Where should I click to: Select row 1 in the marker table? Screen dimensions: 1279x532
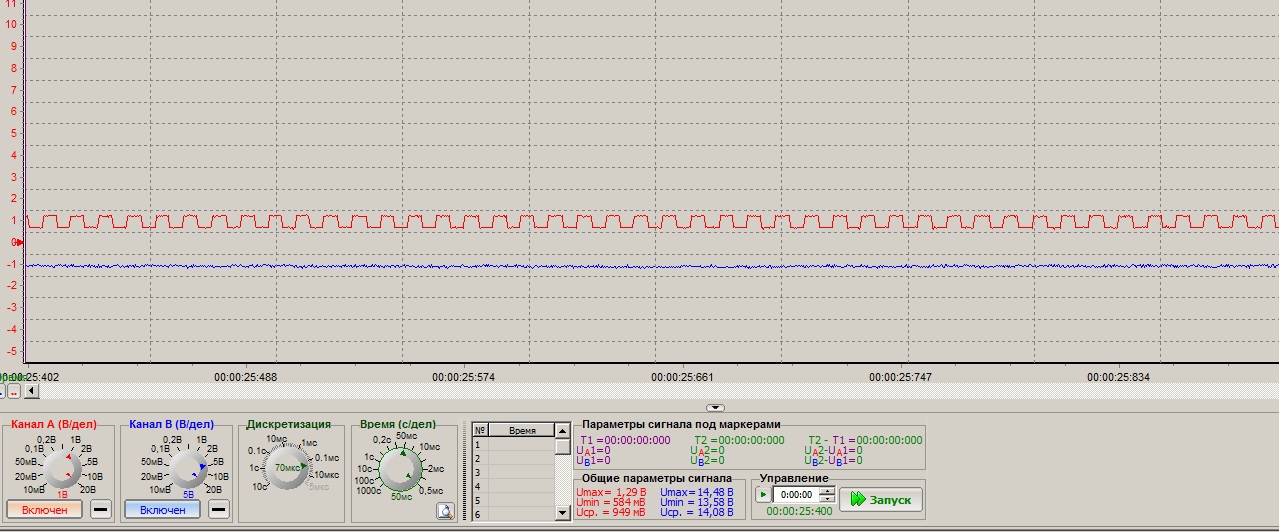[x=513, y=445]
